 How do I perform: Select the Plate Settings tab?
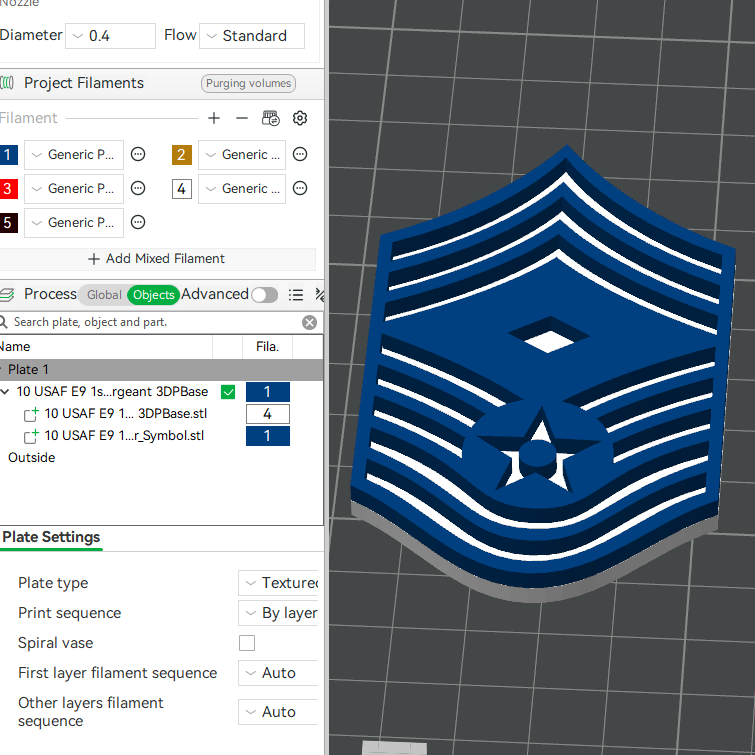(x=51, y=537)
